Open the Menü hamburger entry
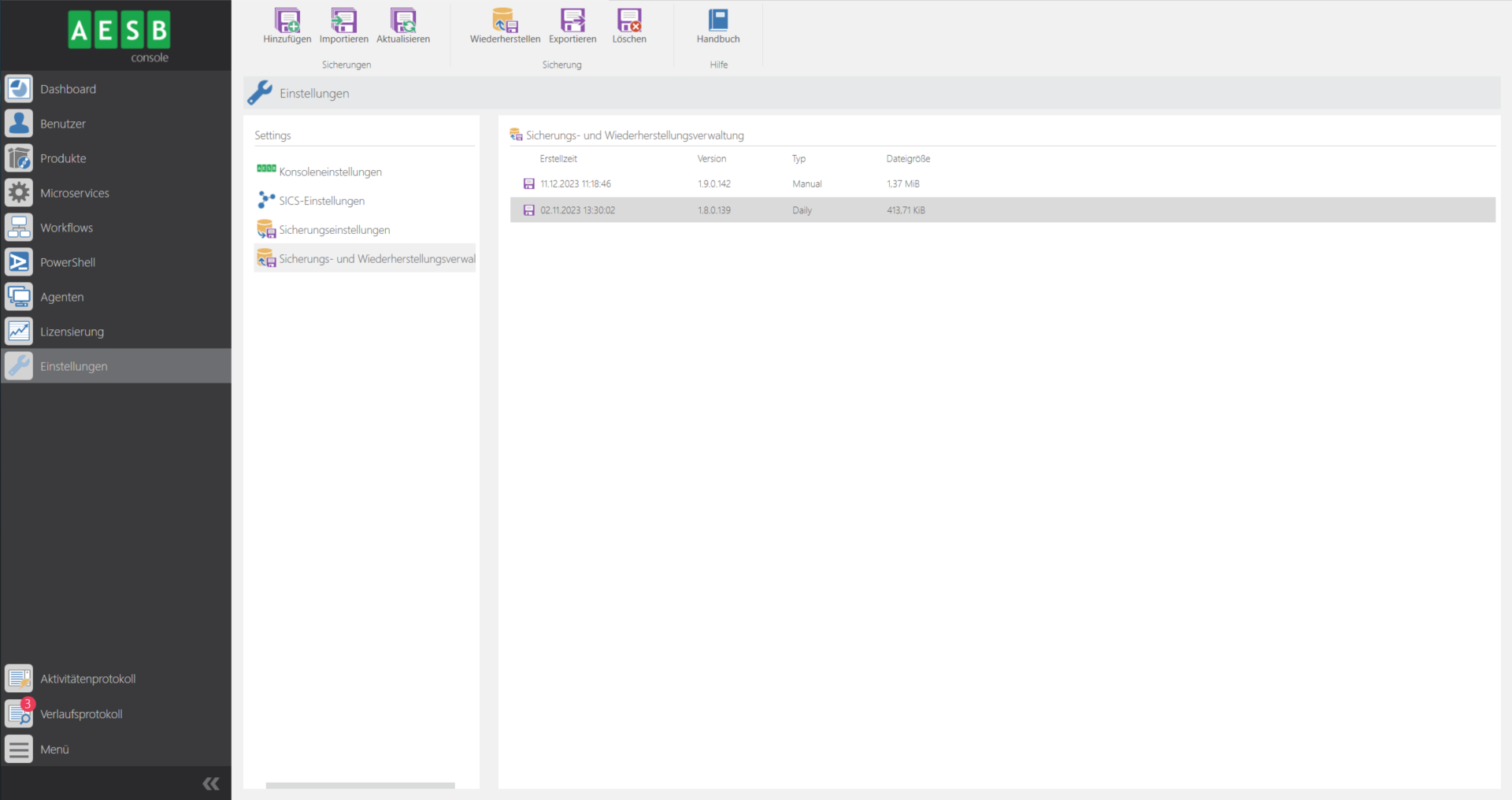 point(54,750)
